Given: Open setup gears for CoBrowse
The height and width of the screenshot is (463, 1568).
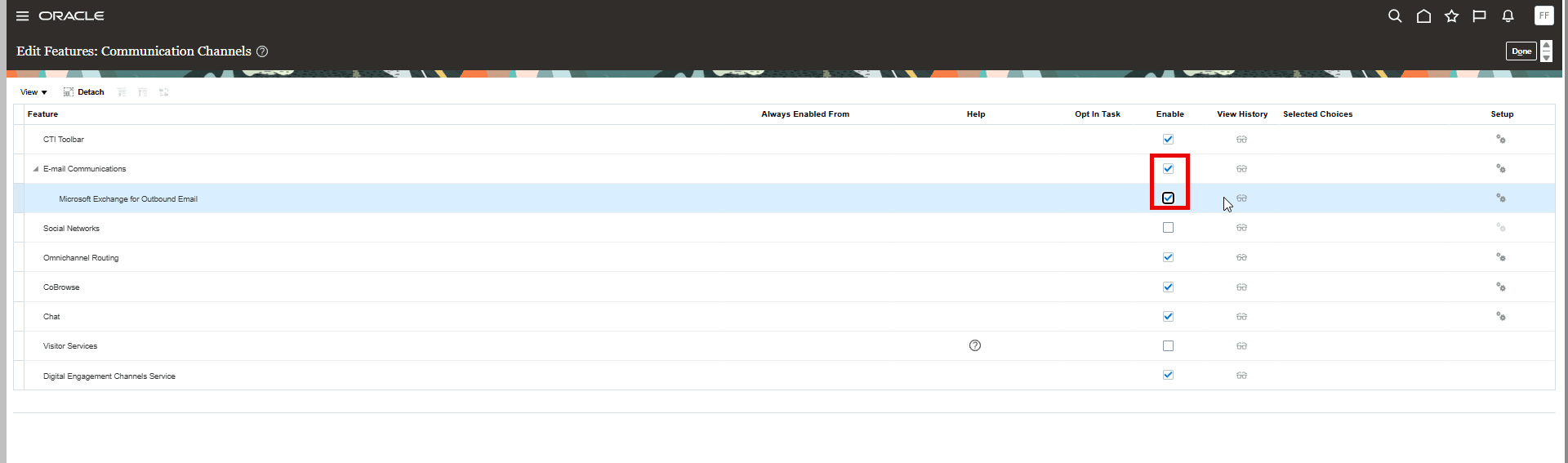Looking at the screenshot, I should 1501,287.
